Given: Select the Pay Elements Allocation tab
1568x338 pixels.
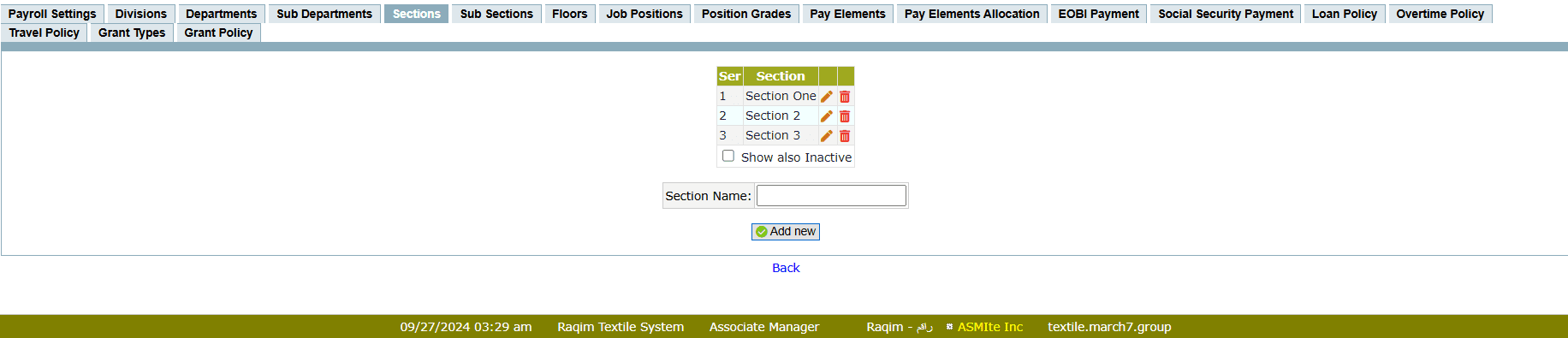Looking at the screenshot, I should [x=972, y=14].
